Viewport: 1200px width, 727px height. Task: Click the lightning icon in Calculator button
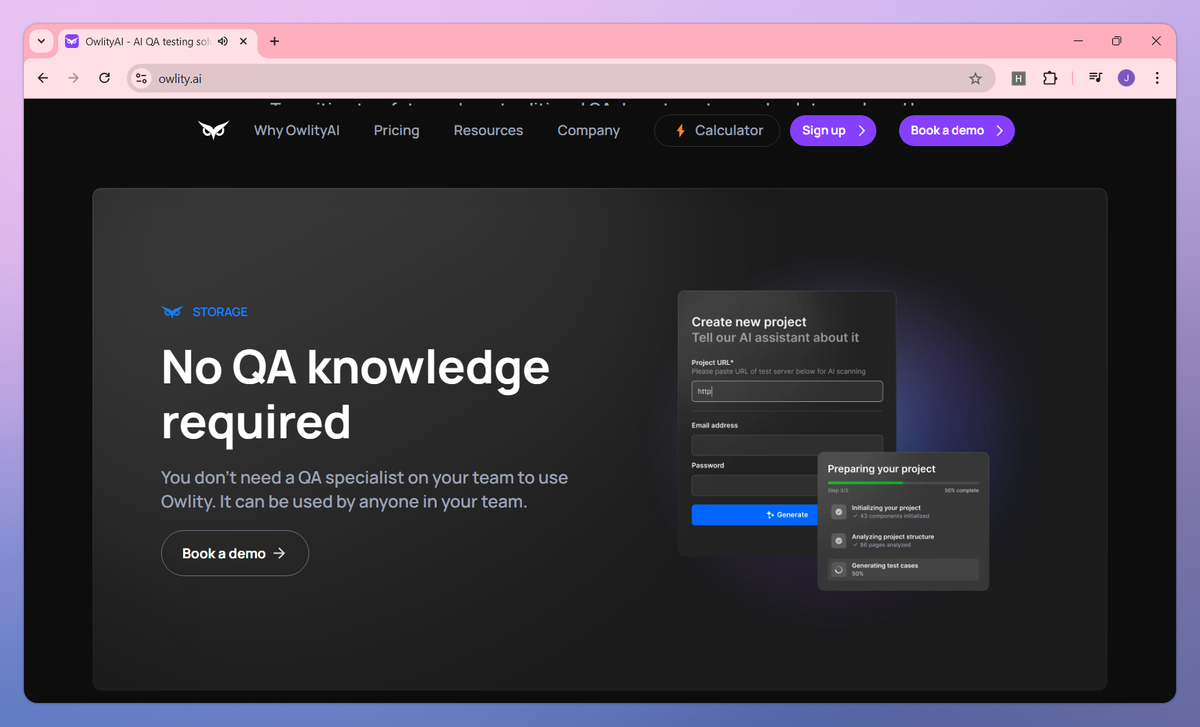coord(680,130)
